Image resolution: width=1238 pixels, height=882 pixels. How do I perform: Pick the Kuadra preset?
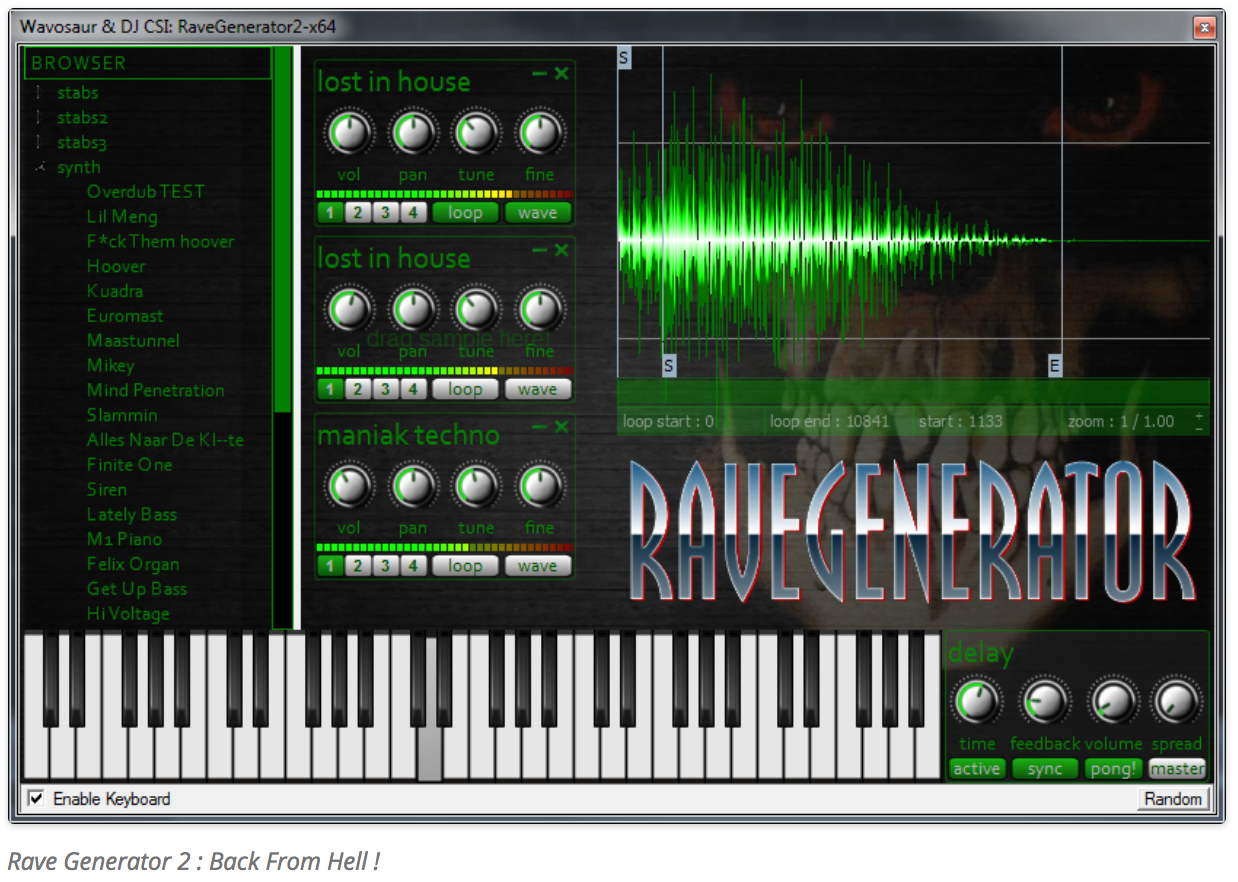[115, 291]
